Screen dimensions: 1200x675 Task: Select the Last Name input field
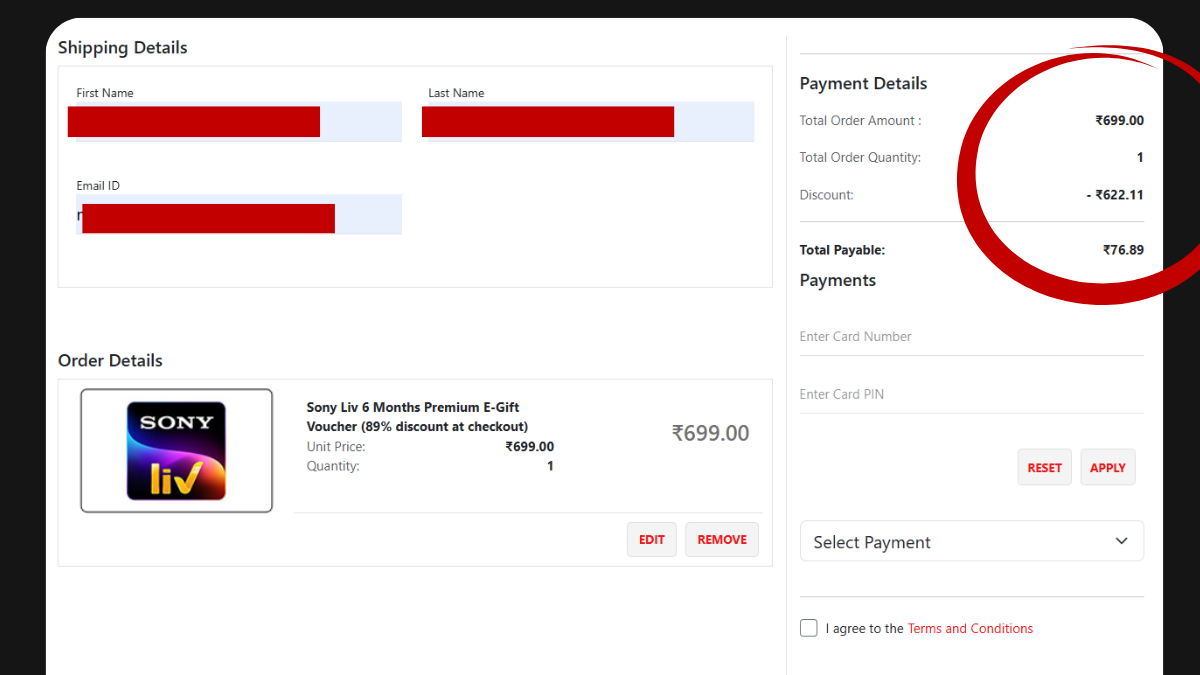point(588,121)
